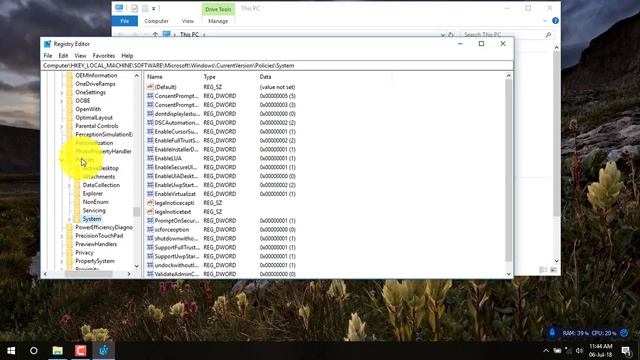
Task: Expand the PropertySystem key
Action: (62, 261)
